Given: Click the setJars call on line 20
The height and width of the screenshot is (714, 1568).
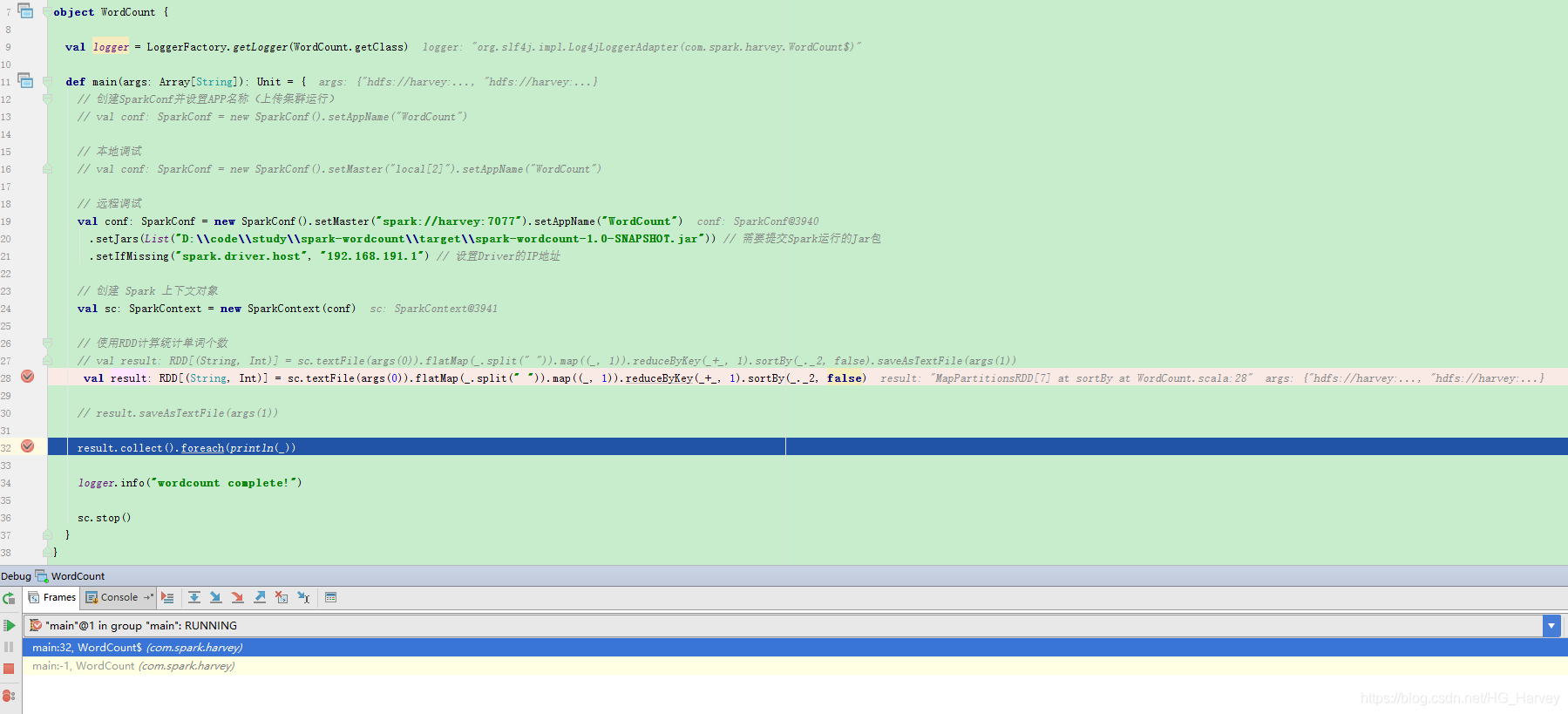Looking at the screenshot, I should (x=403, y=239).
